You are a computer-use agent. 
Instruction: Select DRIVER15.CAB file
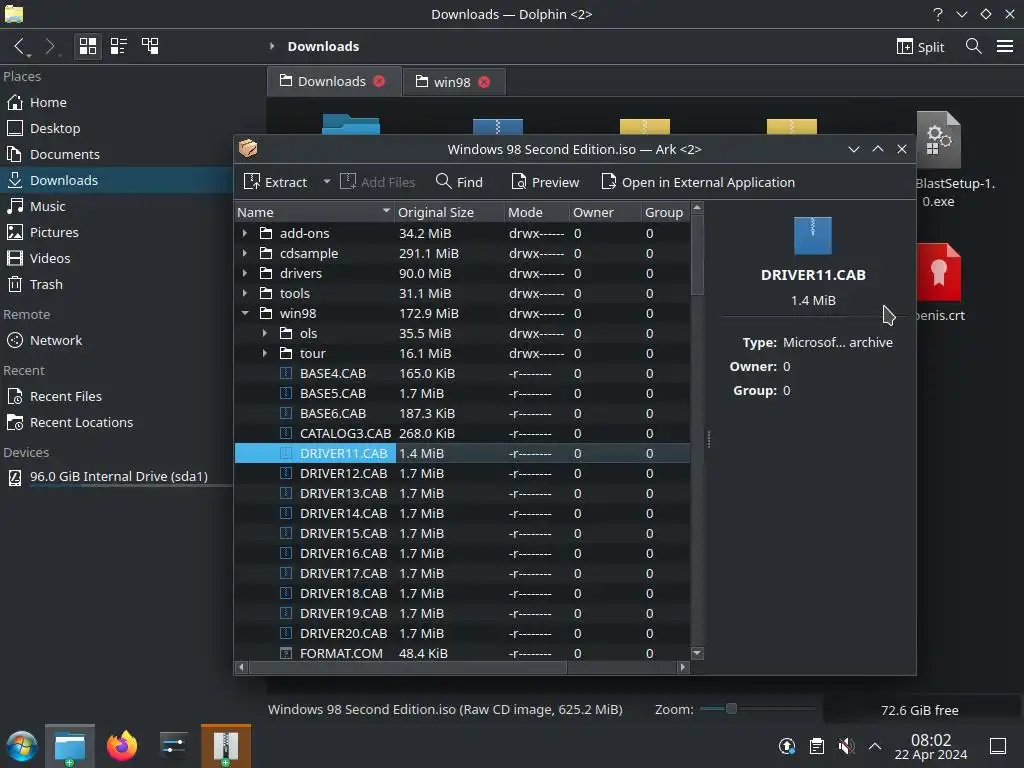coord(462,534)
